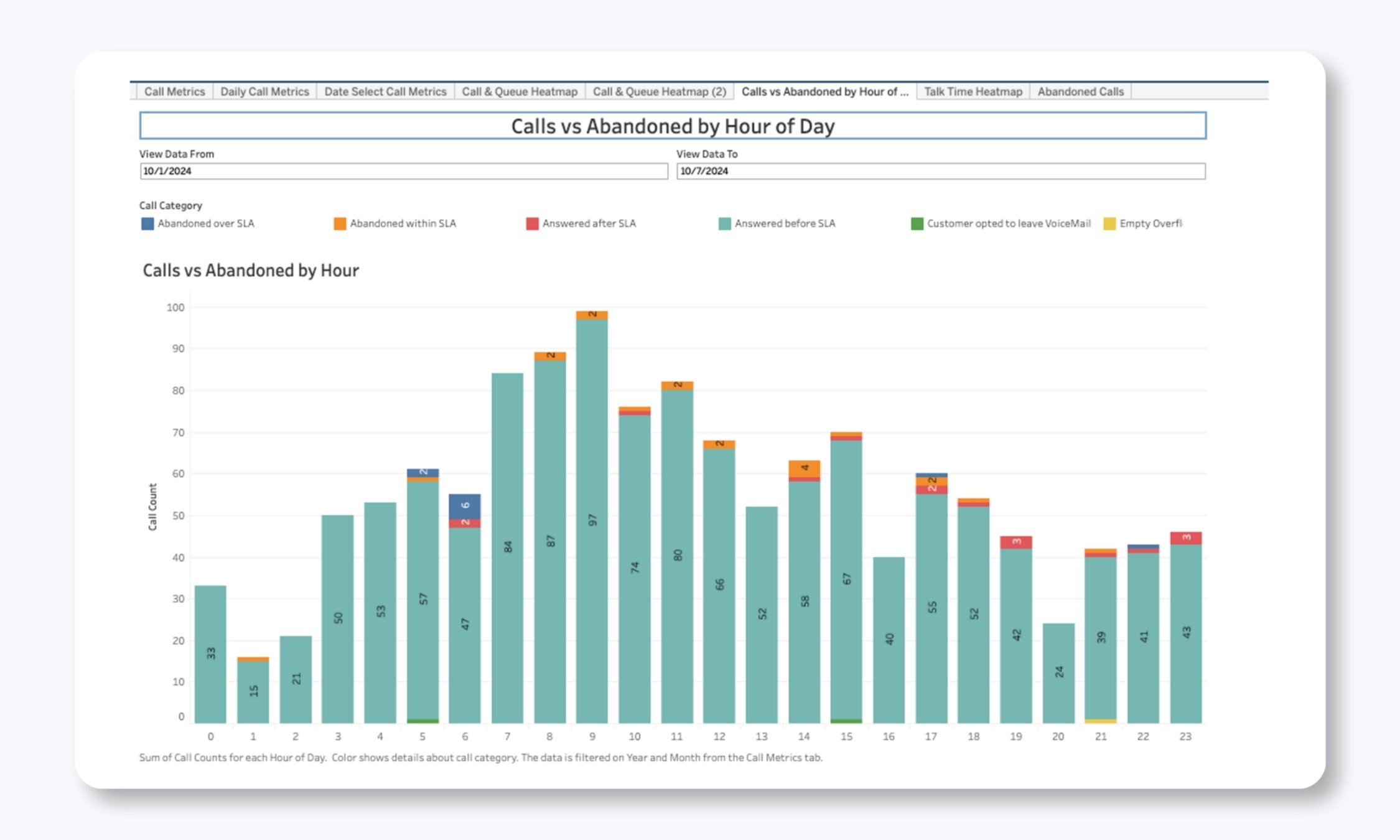Click the blue 6 segment on hour 6 bar
Screen dimensions: 1400x840
465,506
